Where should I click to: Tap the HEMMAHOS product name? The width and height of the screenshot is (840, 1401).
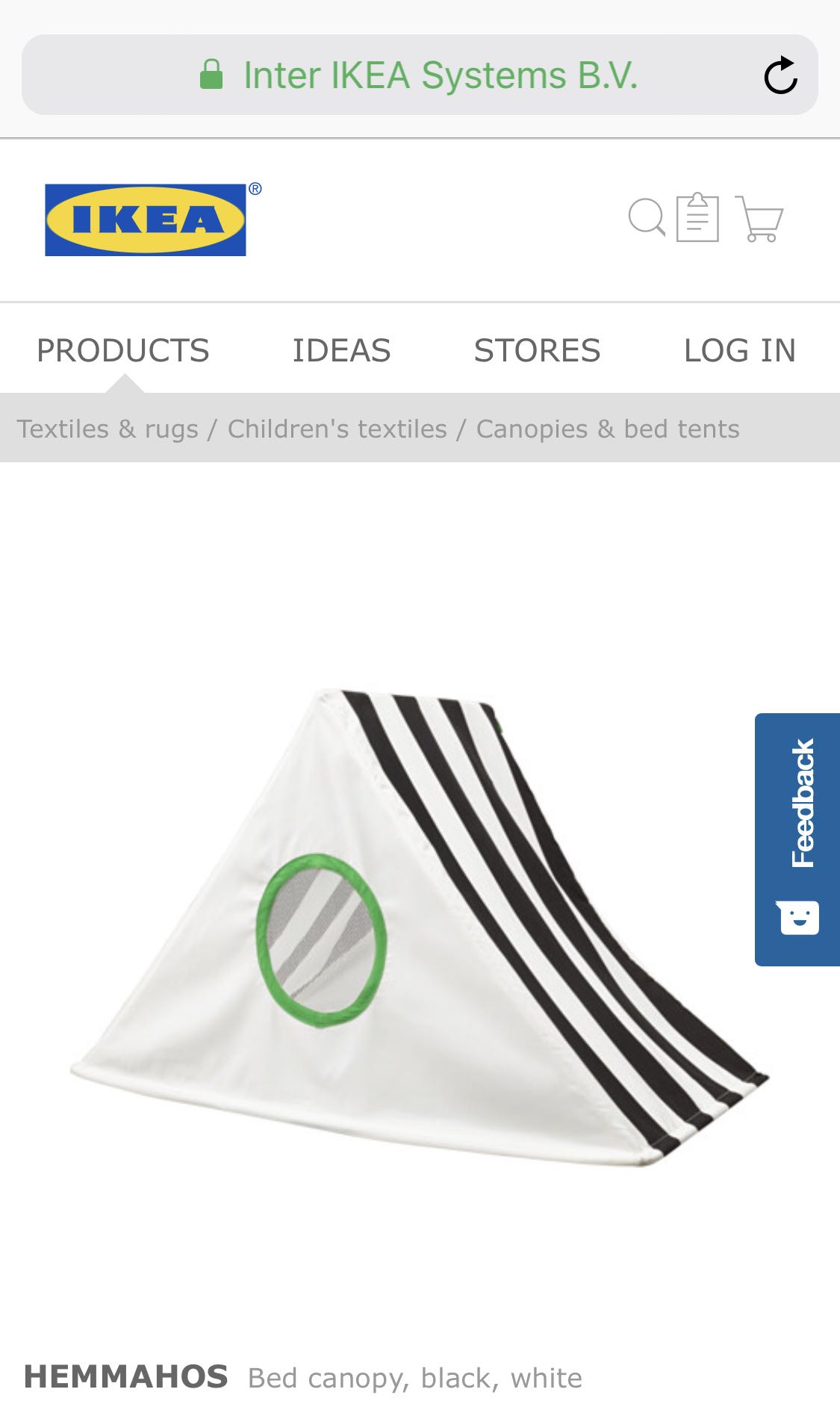(126, 1376)
